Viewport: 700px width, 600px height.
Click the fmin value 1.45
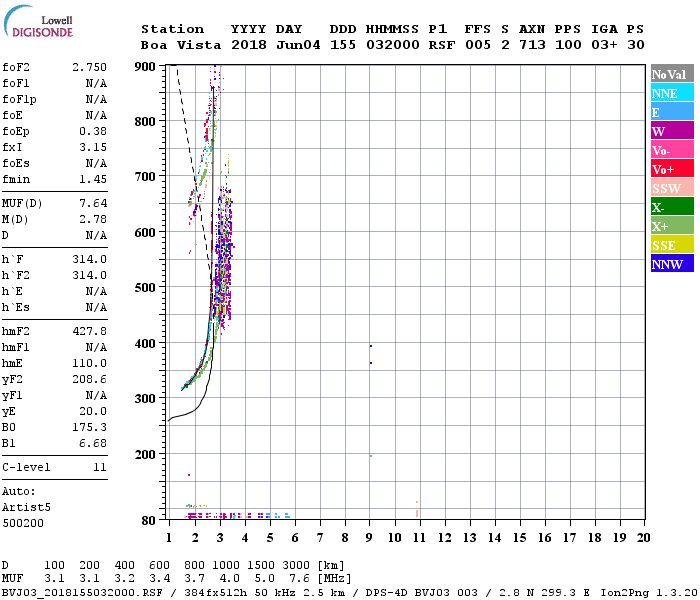pos(93,179)
